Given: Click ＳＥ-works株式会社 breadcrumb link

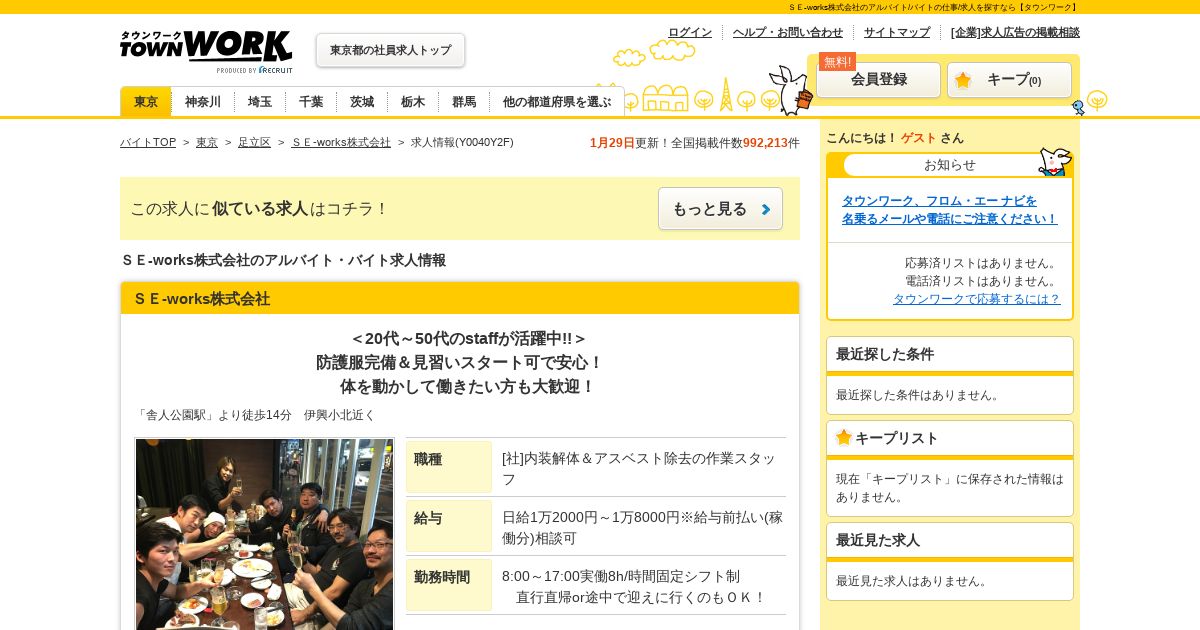Looking at the screenshot, I should pos(341,142).
